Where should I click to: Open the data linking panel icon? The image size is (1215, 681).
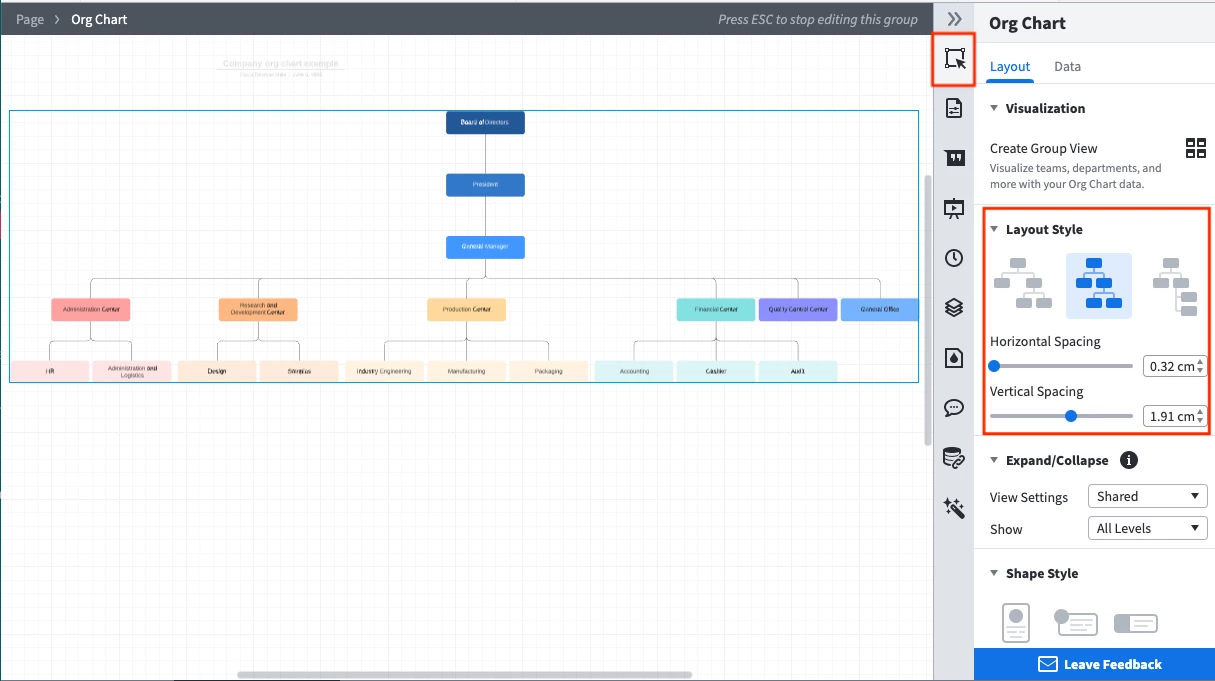pos(954,457)
